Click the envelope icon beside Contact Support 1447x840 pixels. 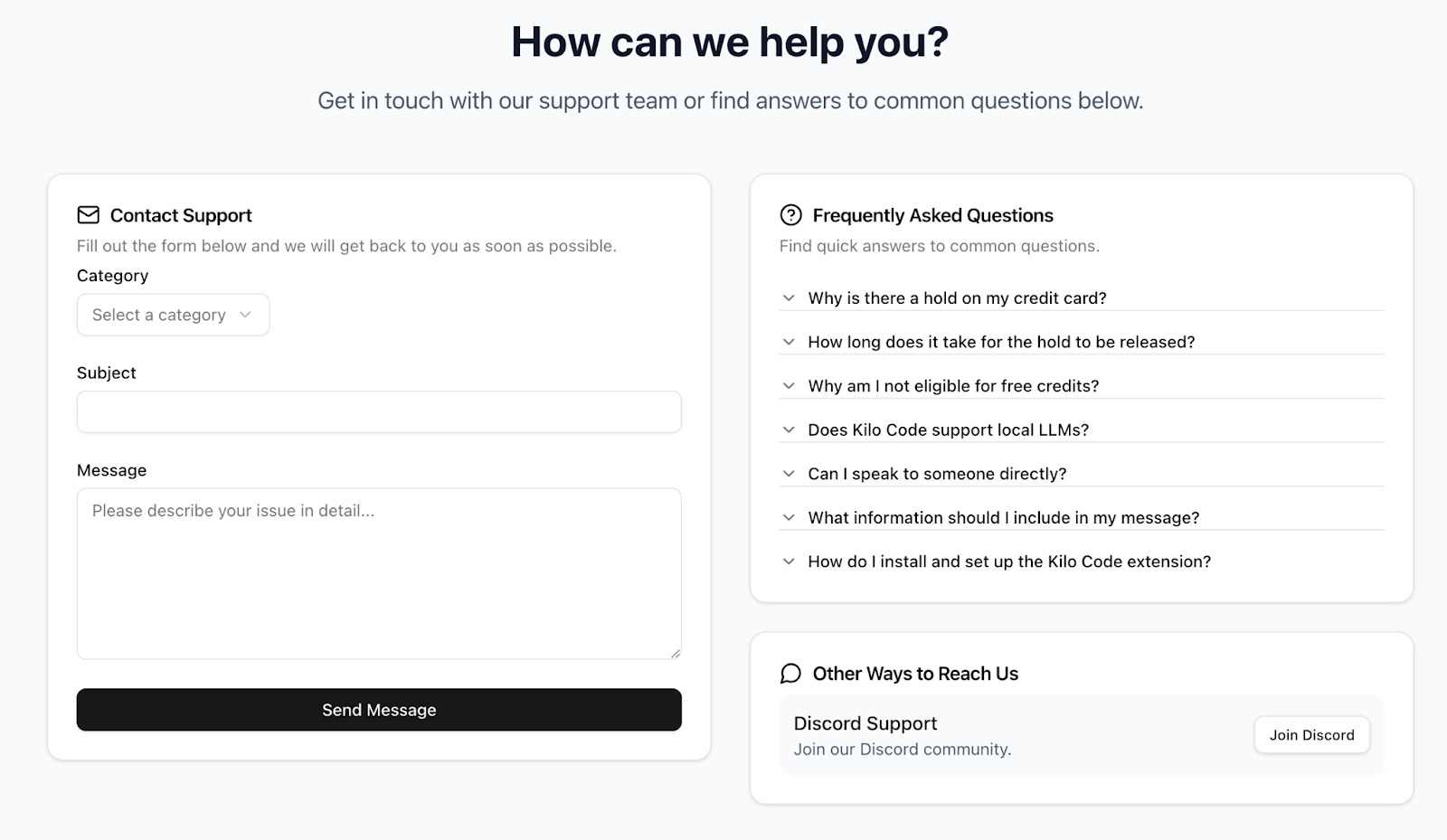(88, 215)
